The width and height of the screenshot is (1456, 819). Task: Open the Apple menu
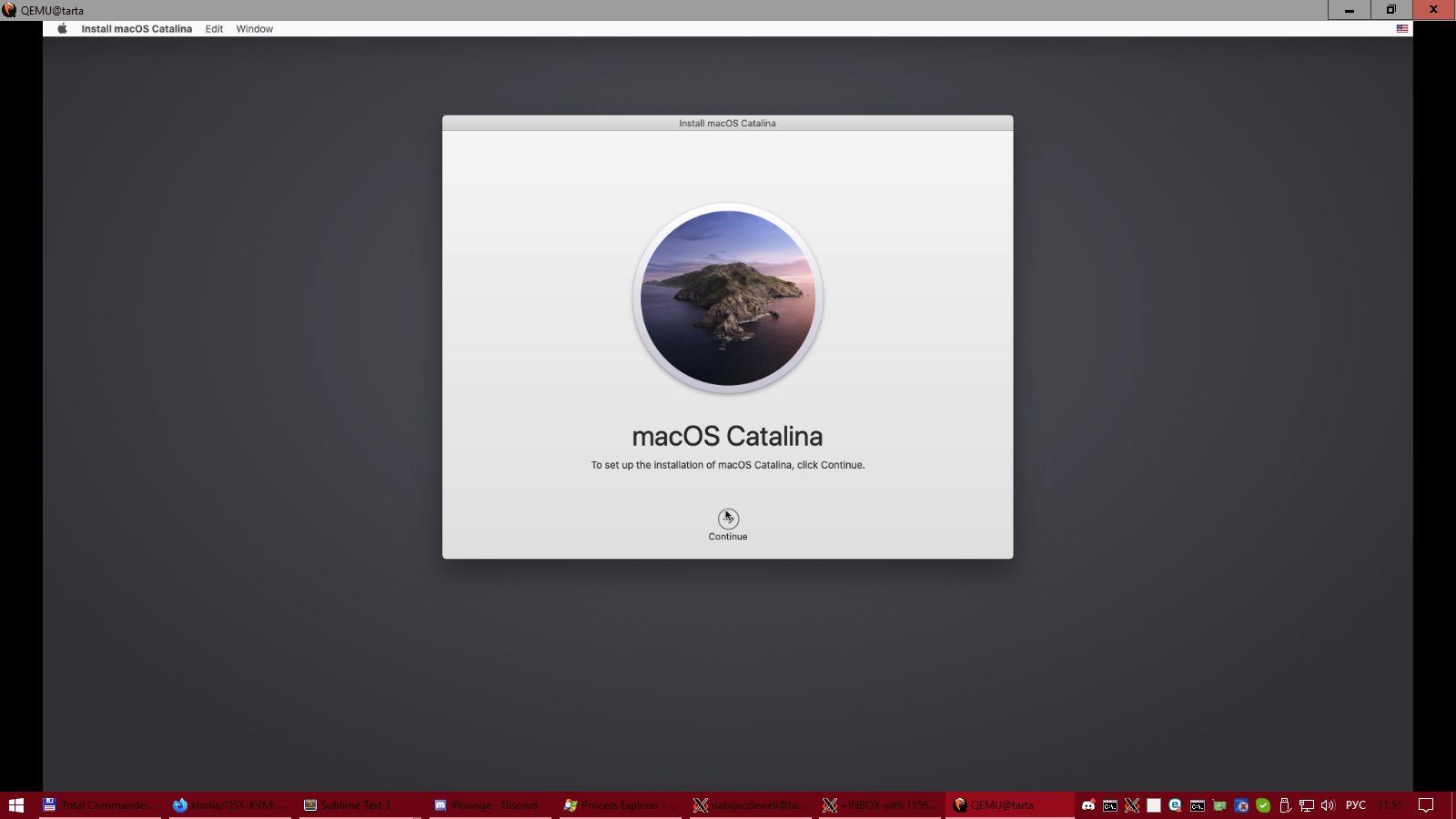pyautogui.click(x=63, y=29)
